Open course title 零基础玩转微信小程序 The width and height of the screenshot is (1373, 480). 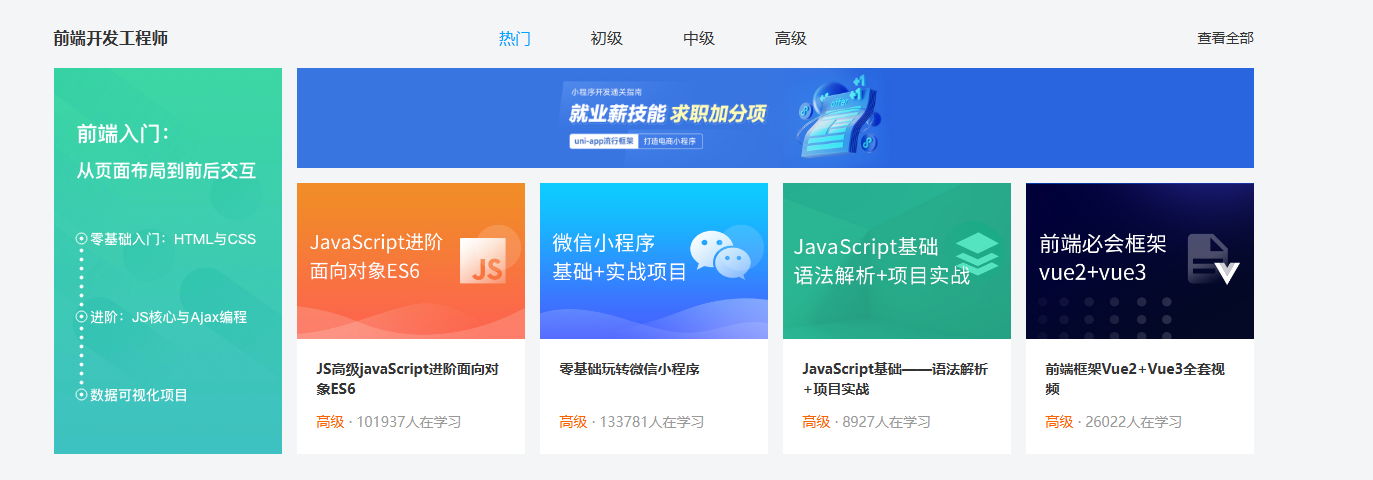(x=629, y=369)
